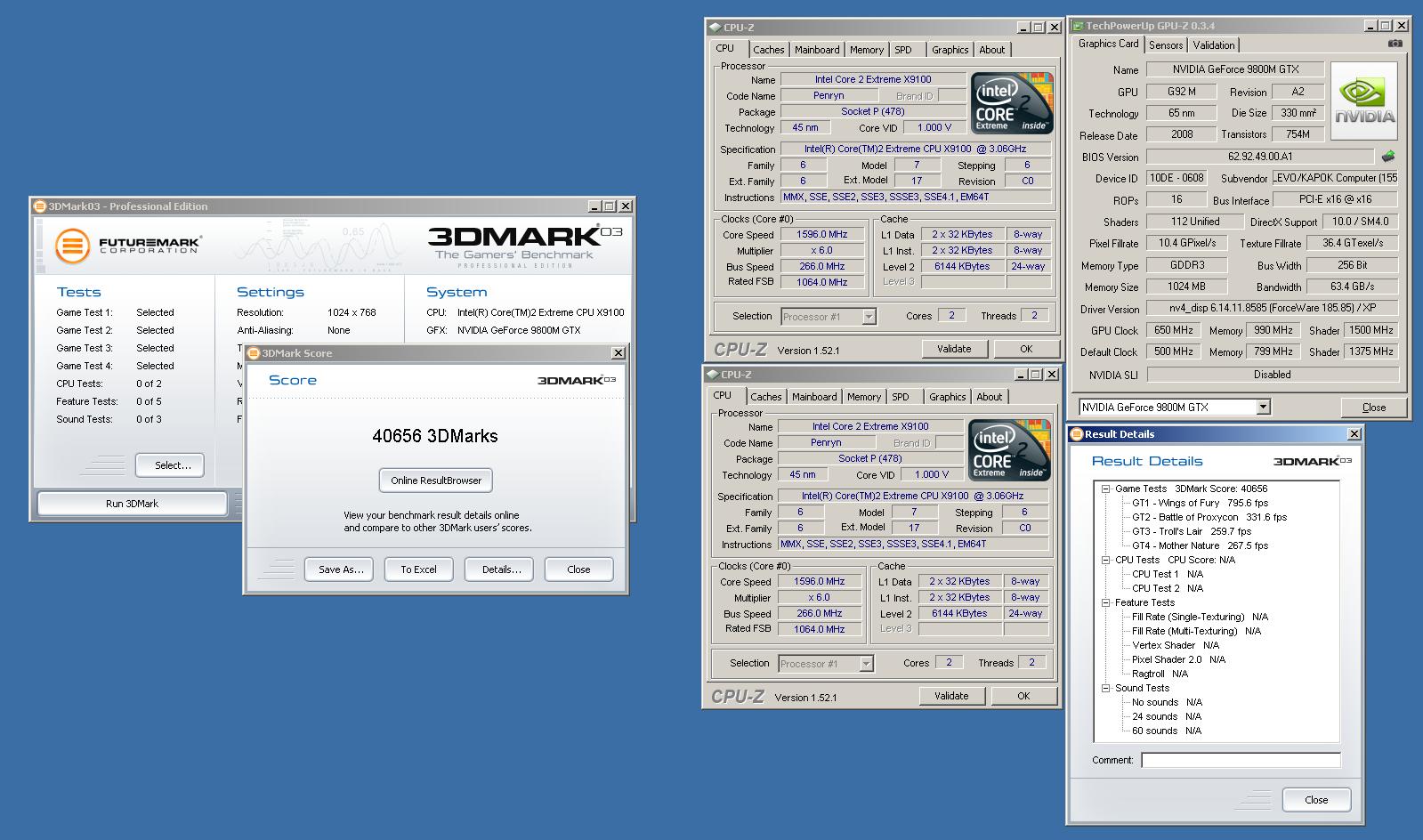Image resolution: width=1423 pixels, height=840 pixels.
Task: Open the Online ResultBrowser
Action: point(436,481)
